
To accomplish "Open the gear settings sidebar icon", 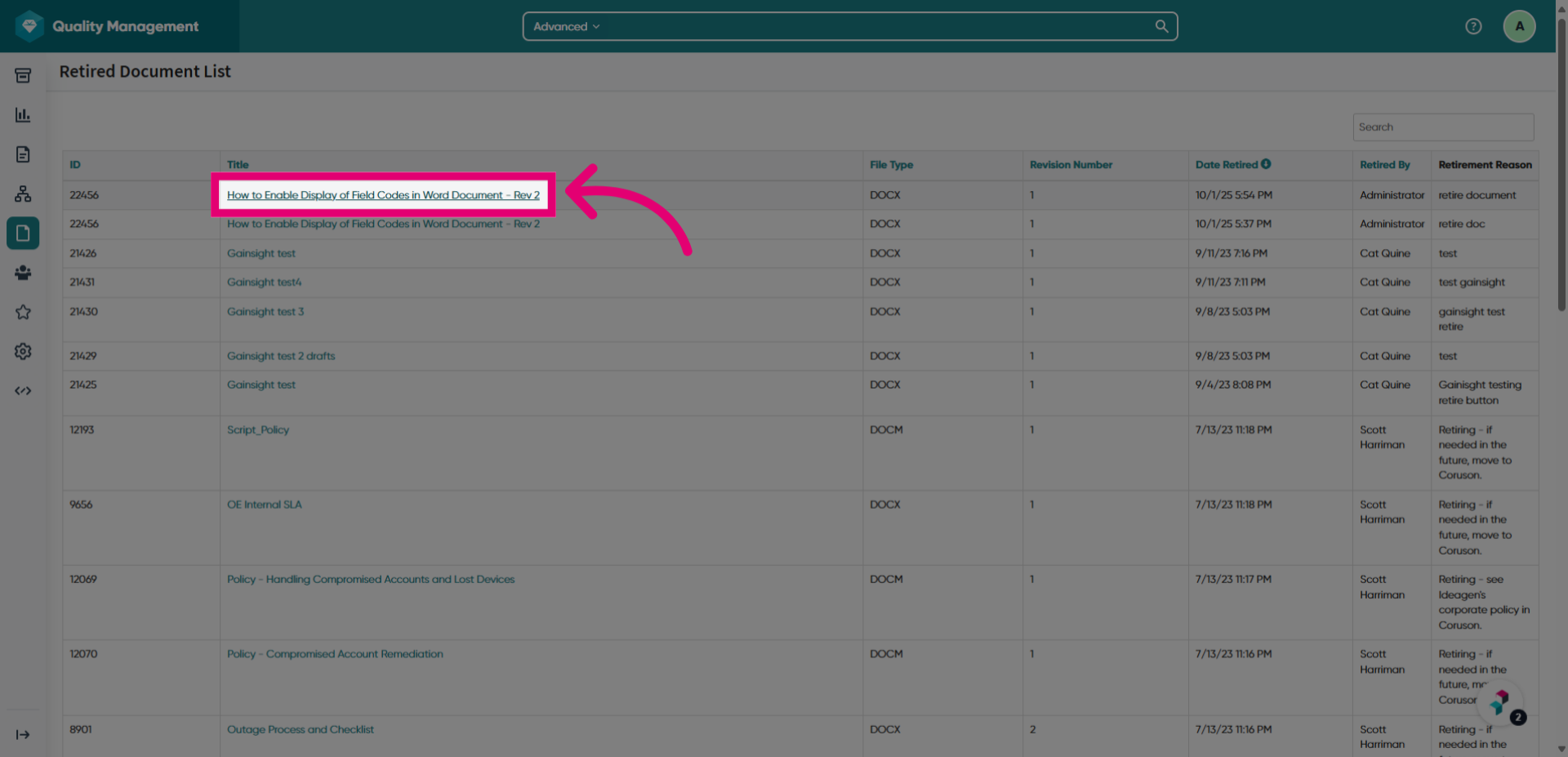I will [23, 351].
